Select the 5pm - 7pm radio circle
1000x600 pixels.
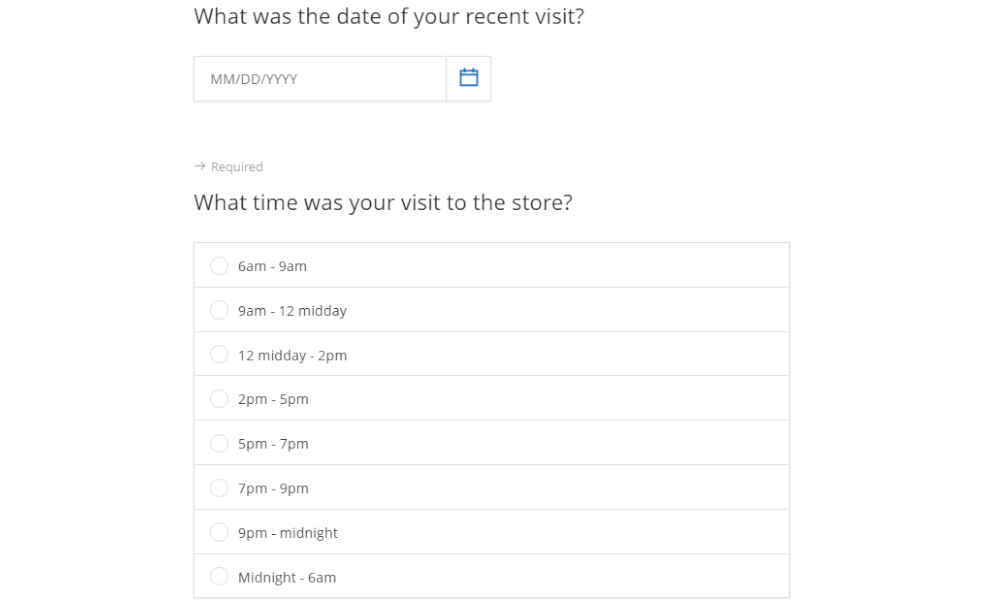coord(219,443)
